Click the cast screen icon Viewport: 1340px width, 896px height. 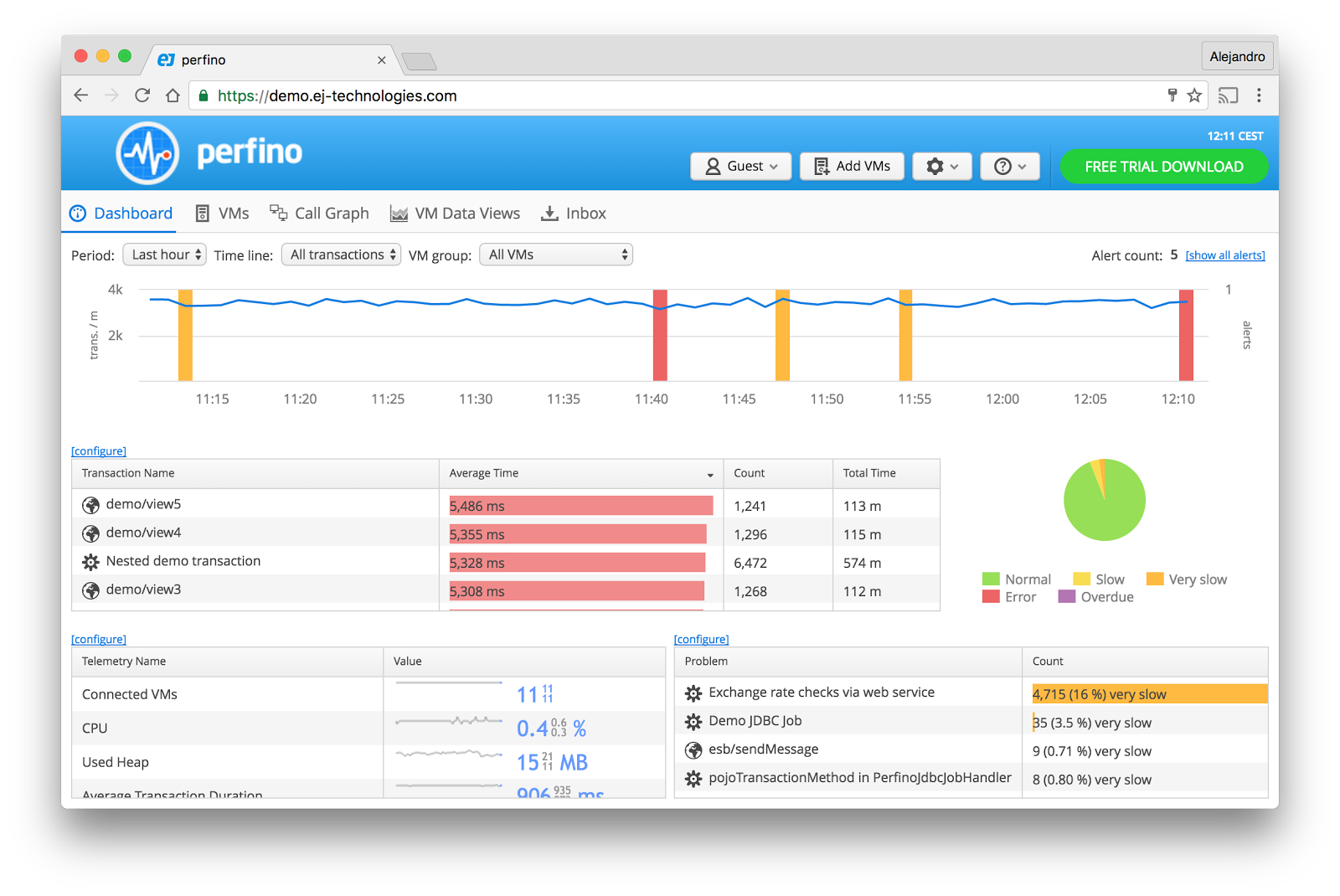1228,95
